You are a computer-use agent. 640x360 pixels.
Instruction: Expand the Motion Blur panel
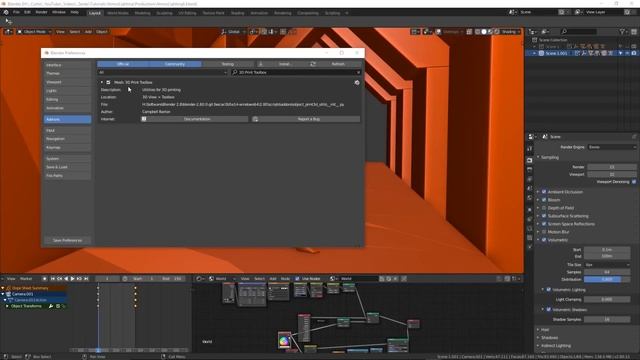click(x=538, y=232)
